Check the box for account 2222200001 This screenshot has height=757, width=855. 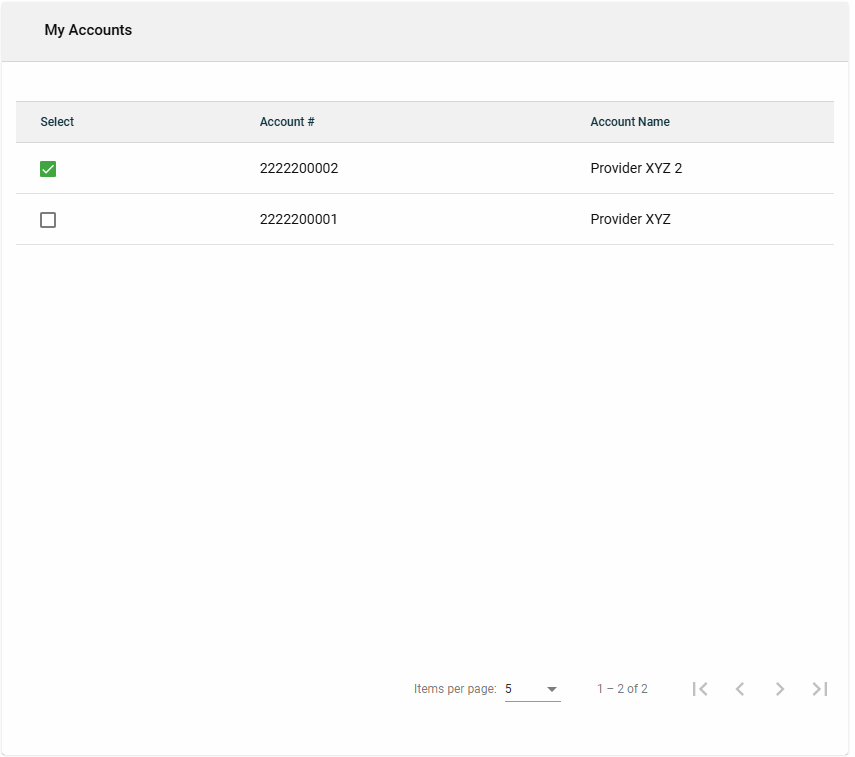click(48, 220)
